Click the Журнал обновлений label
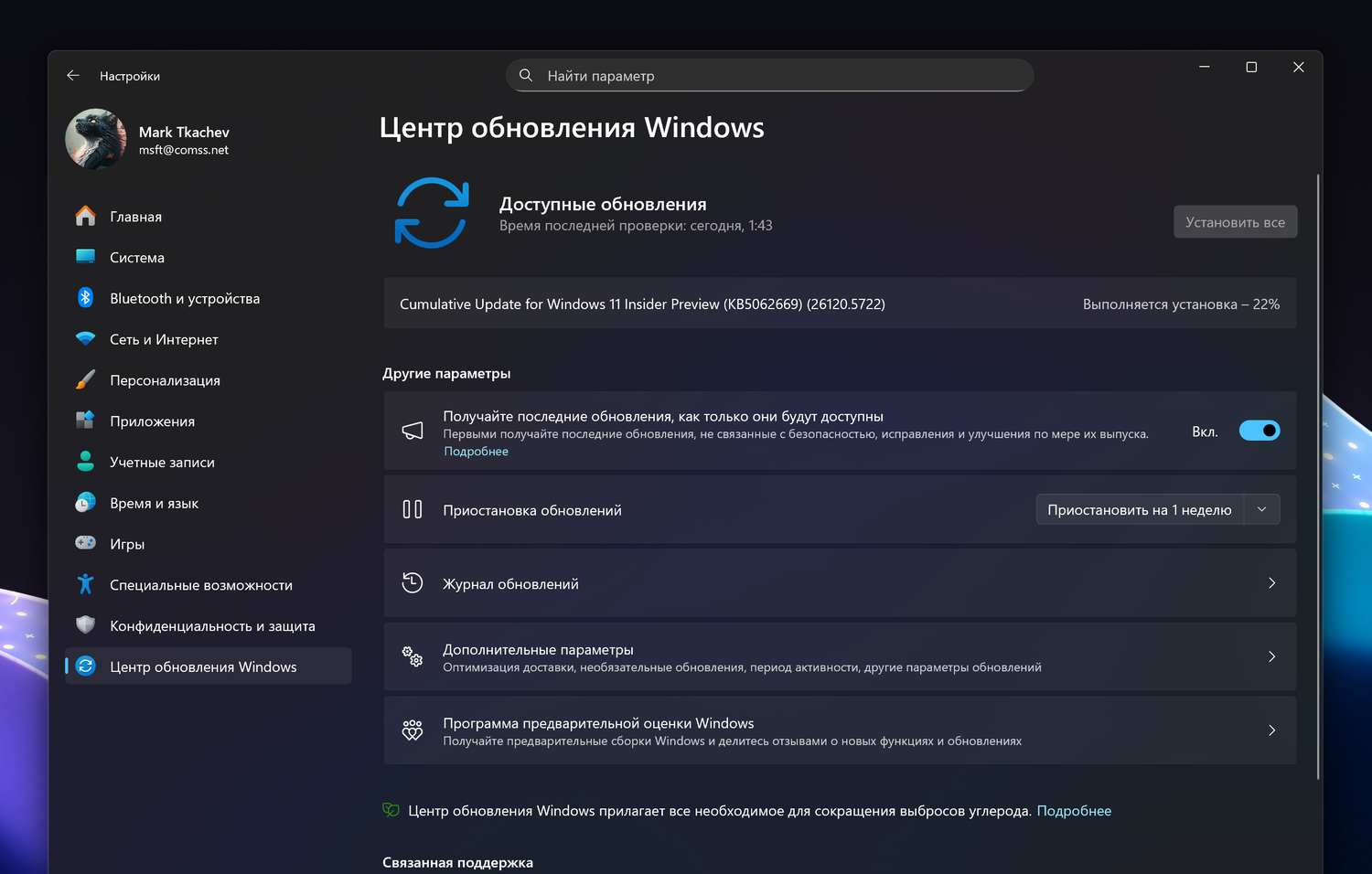This screenshot has width=1372, height=874. pyautogui.click(x=510, y=584)
